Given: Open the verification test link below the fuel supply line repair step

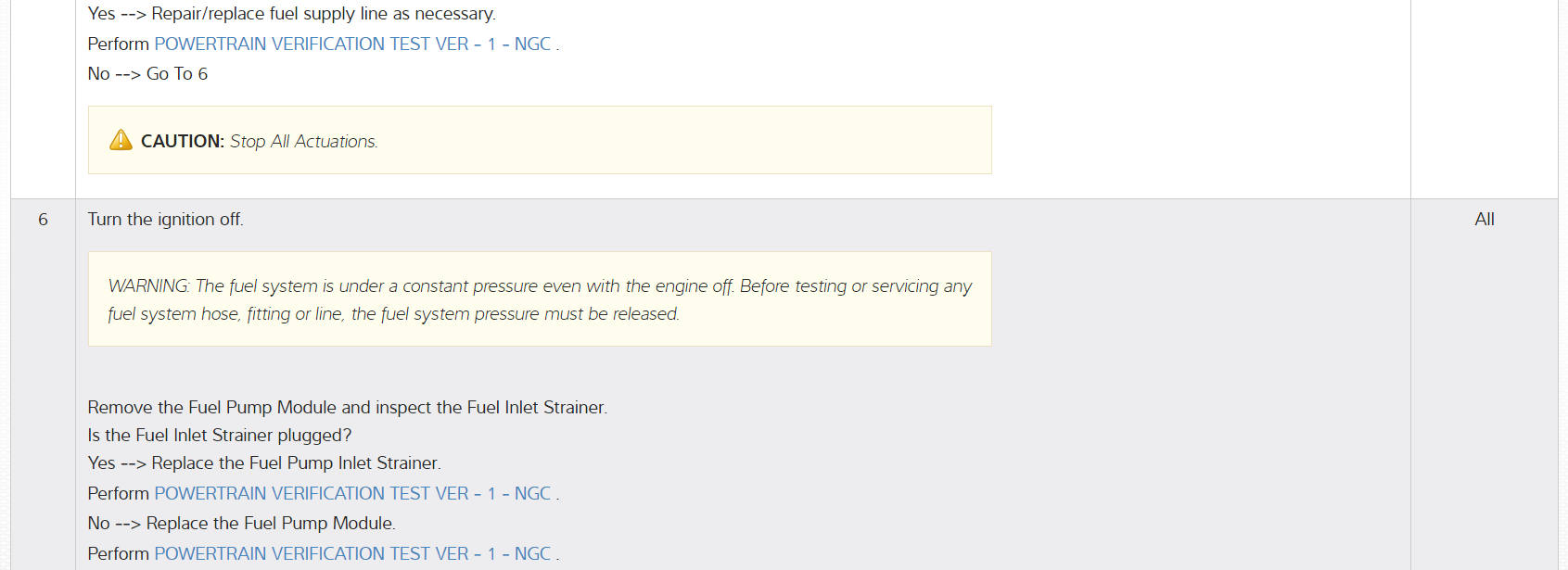Looking at the screenshot, I should (352, 44).
